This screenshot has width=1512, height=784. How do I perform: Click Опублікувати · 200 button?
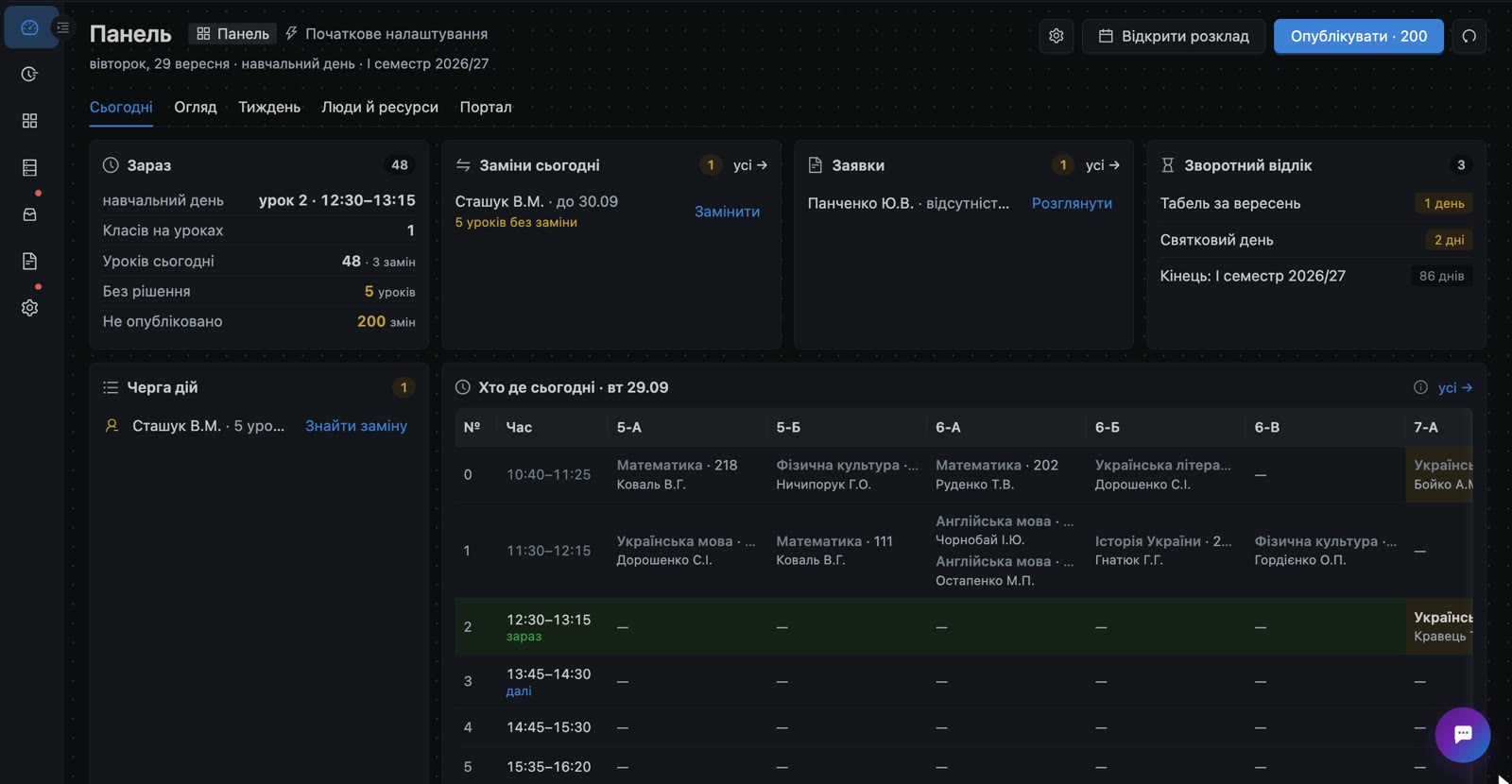pos(1359,36)
